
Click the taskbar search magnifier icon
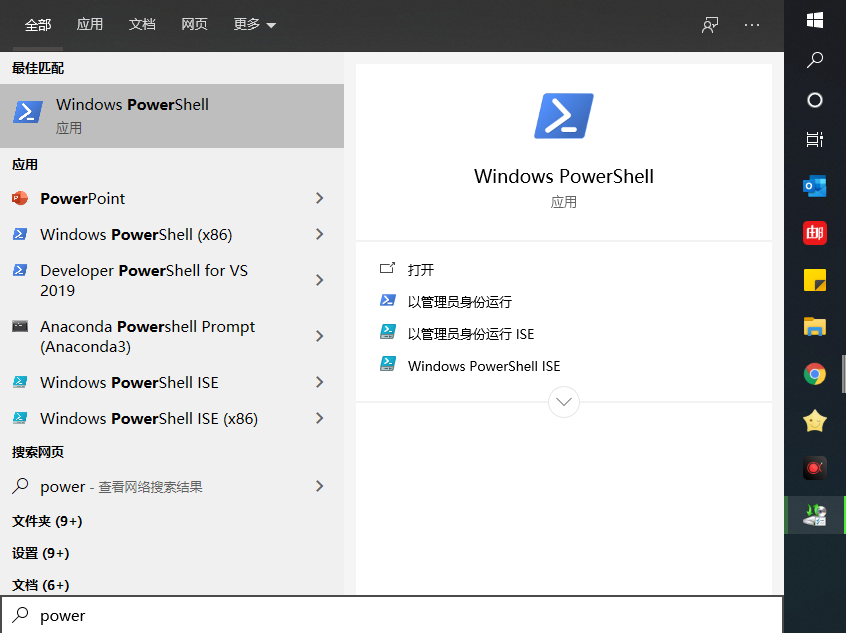(815, 59)
